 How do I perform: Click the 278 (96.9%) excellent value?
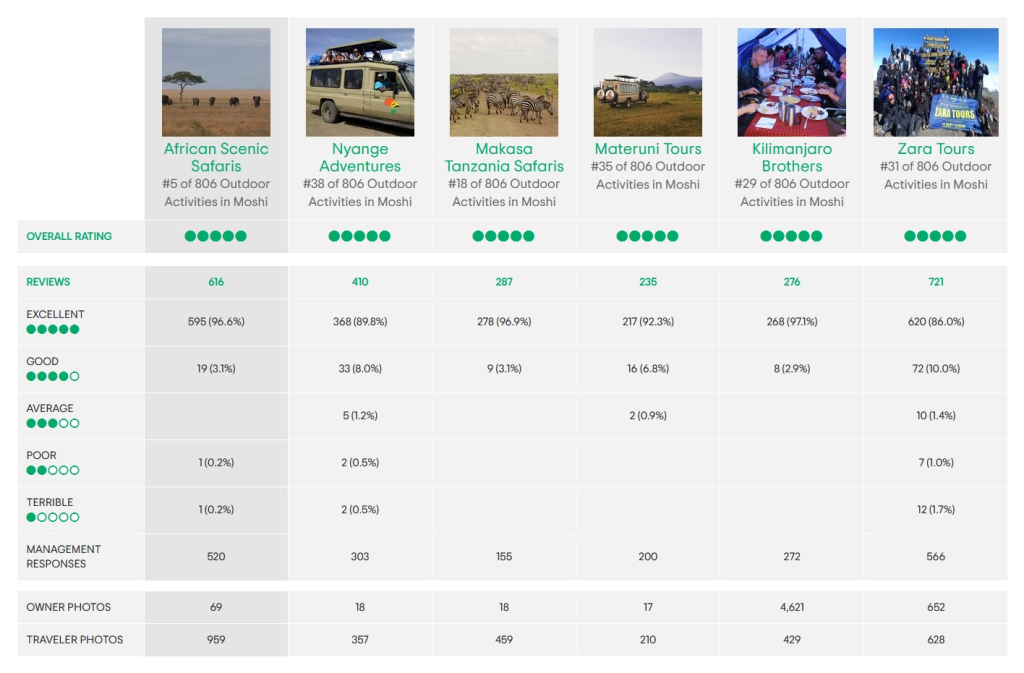pyautogui.click(x=504, y=322)
